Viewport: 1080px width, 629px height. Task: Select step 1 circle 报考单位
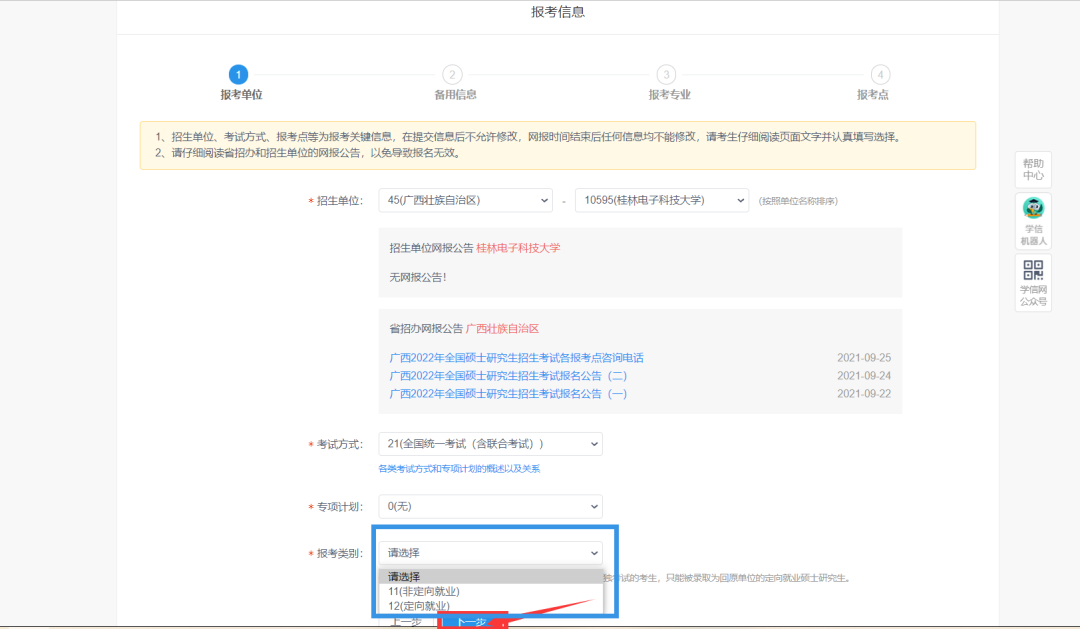coord(238,74)
